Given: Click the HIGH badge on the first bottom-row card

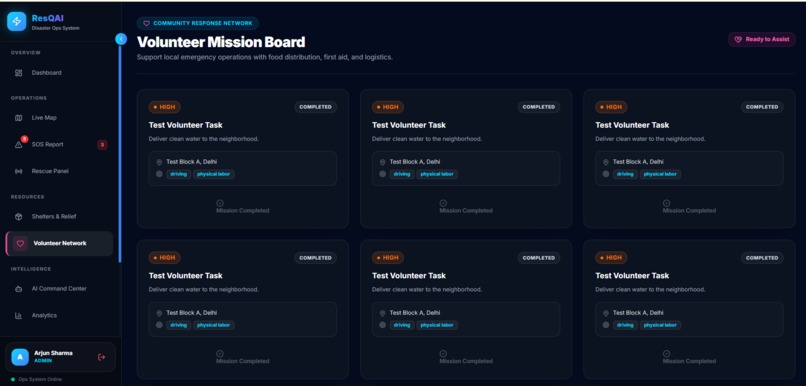Looking at the screenshot, I should point(164,258).
